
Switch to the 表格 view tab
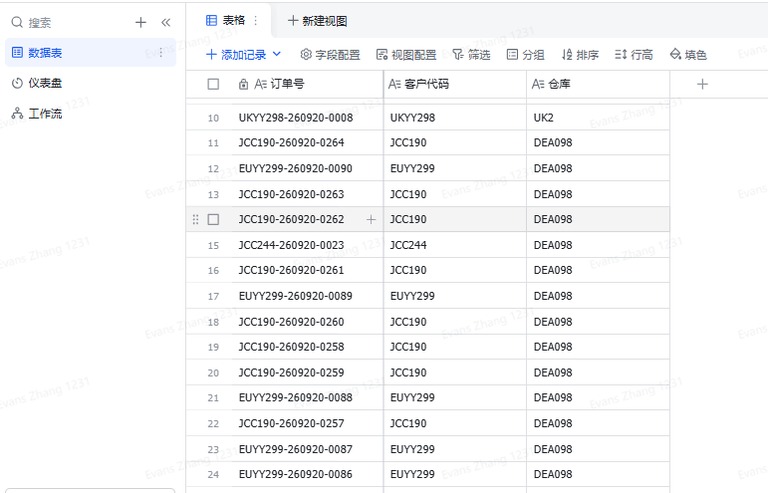point(226,20)
